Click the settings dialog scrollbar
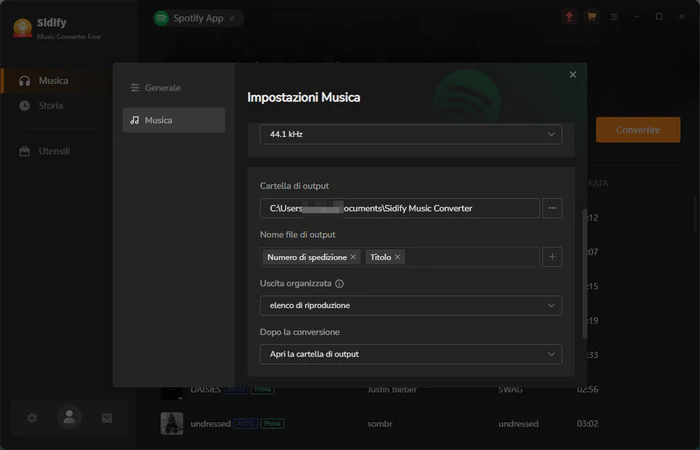 (584, 274)
